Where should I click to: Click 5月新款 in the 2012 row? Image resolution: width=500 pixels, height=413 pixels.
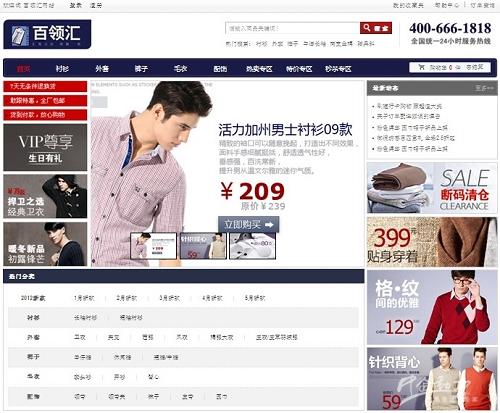(x=255, y=298)
